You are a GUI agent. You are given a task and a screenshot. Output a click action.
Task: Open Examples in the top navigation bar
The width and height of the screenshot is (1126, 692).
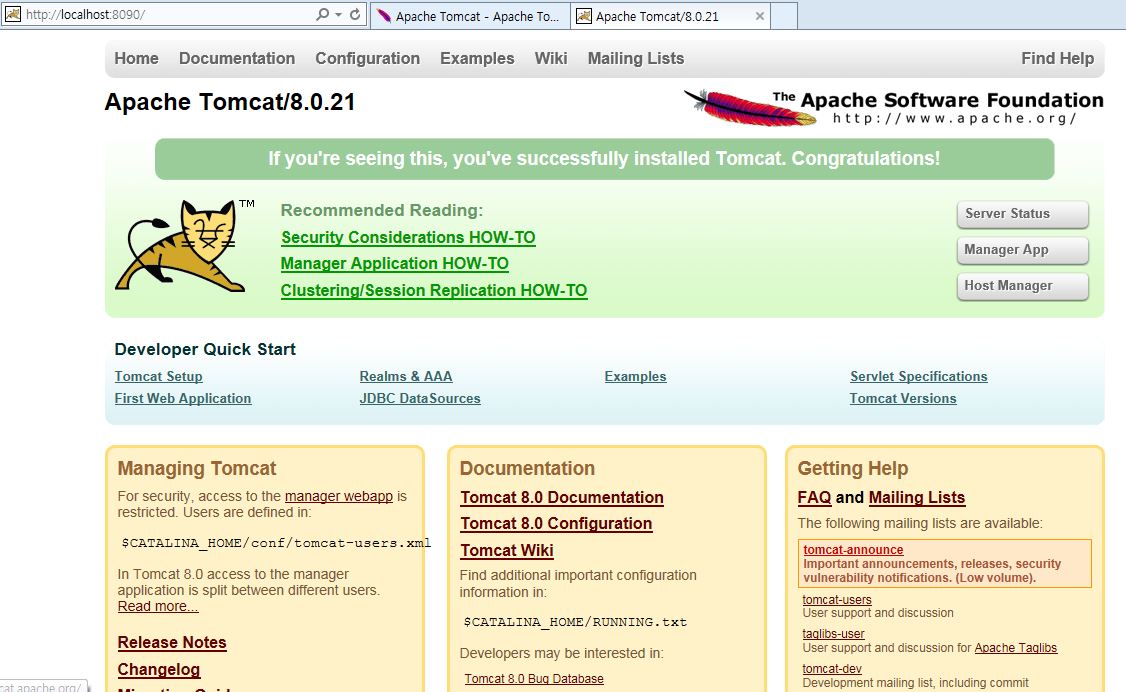click(478, 58)
